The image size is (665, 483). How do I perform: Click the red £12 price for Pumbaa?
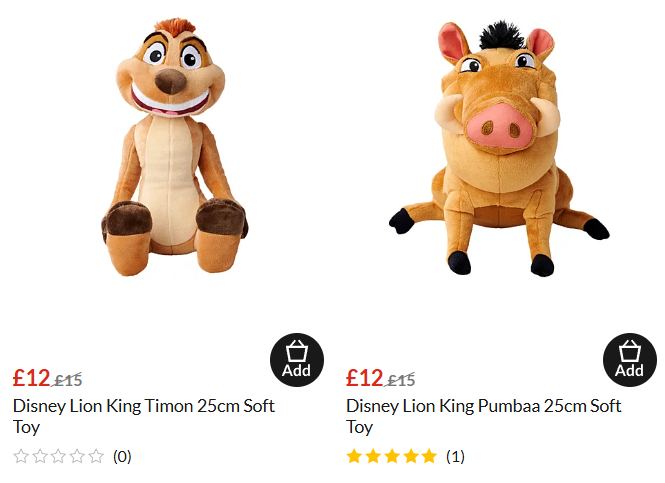tap(364, 378)
